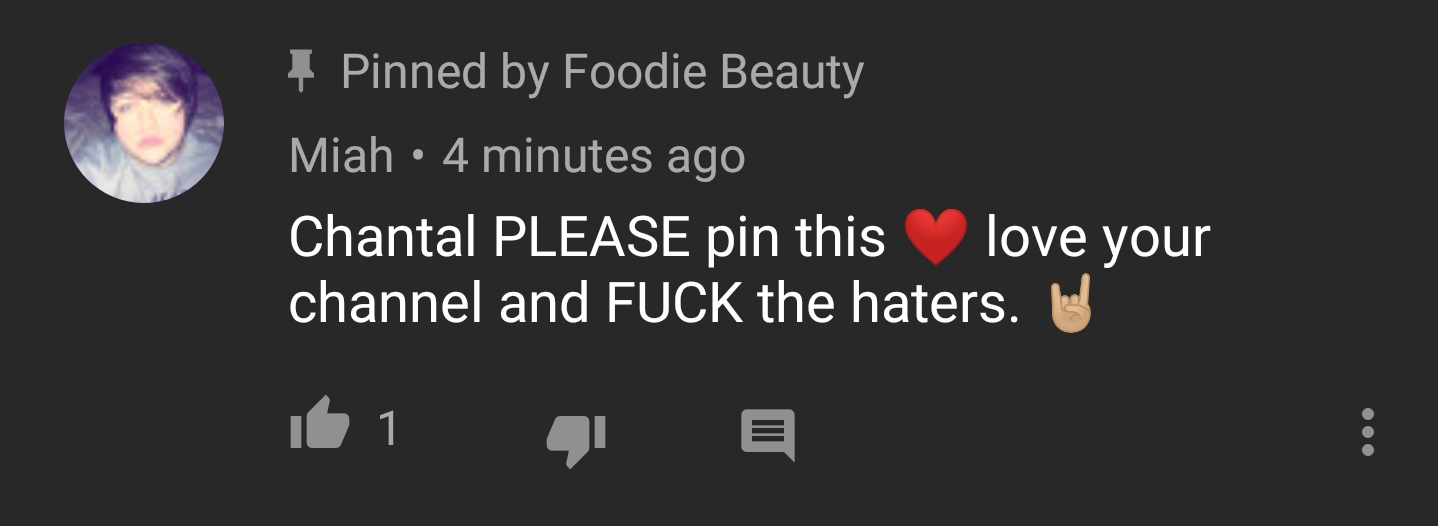Image resolution: width=1438 pixels, height=526 pixels.
Task: Tap the rock-on hand emoji
Action: coord(1069,306)
